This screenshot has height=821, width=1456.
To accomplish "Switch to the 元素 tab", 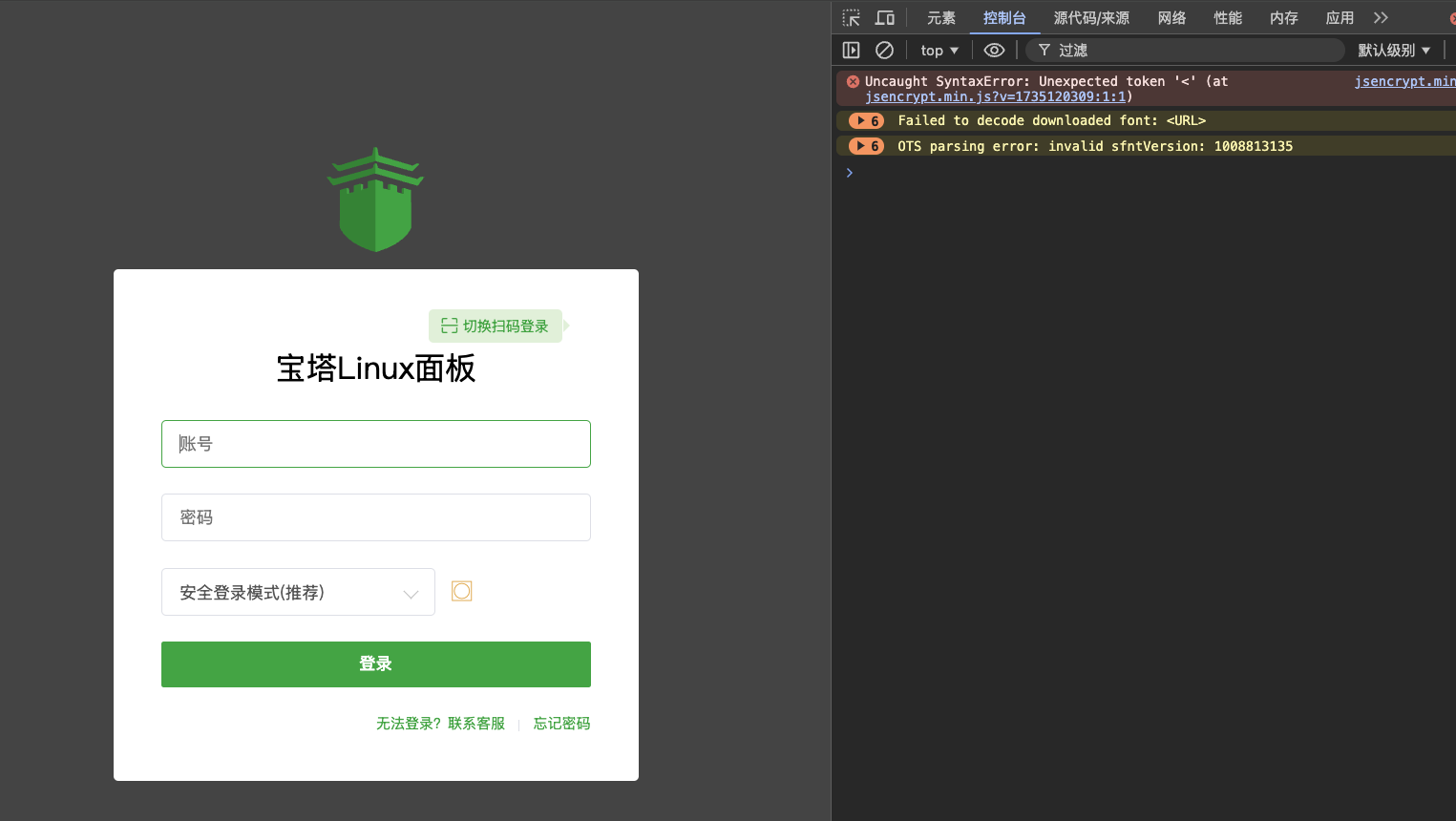I will (940, 18).
